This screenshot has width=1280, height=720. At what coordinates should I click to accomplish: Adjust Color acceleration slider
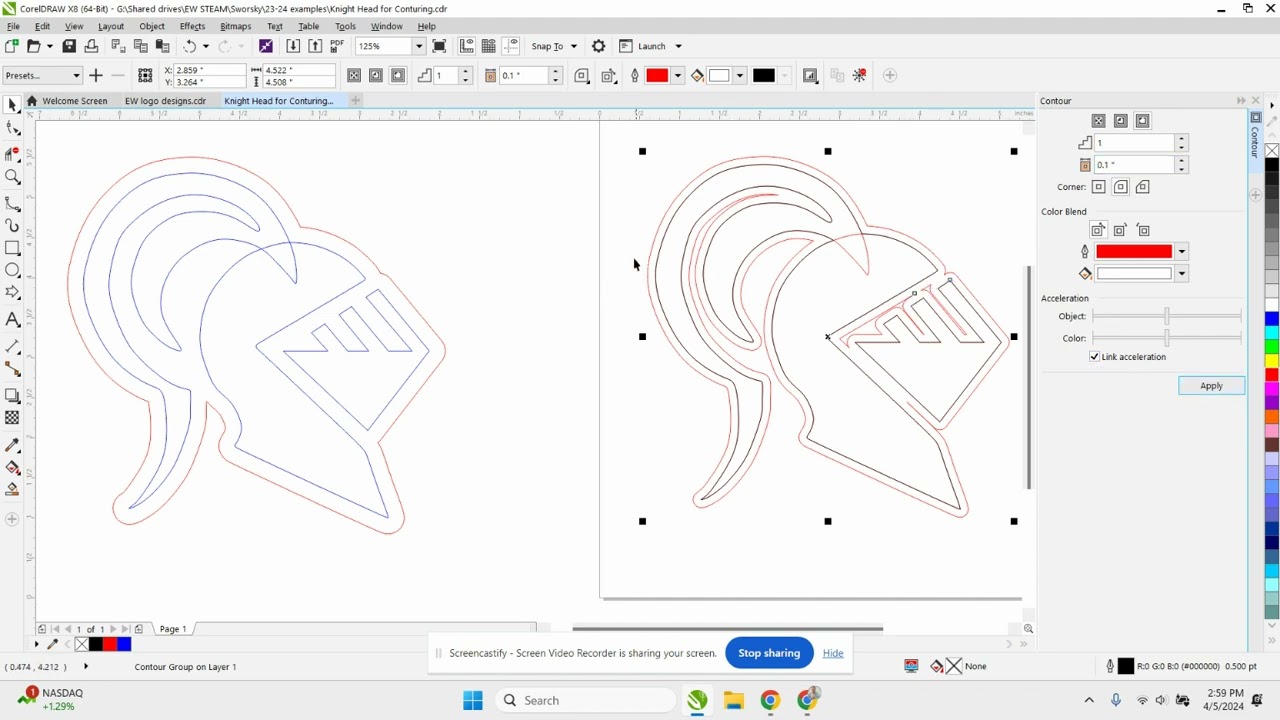tap(1167, 338)
